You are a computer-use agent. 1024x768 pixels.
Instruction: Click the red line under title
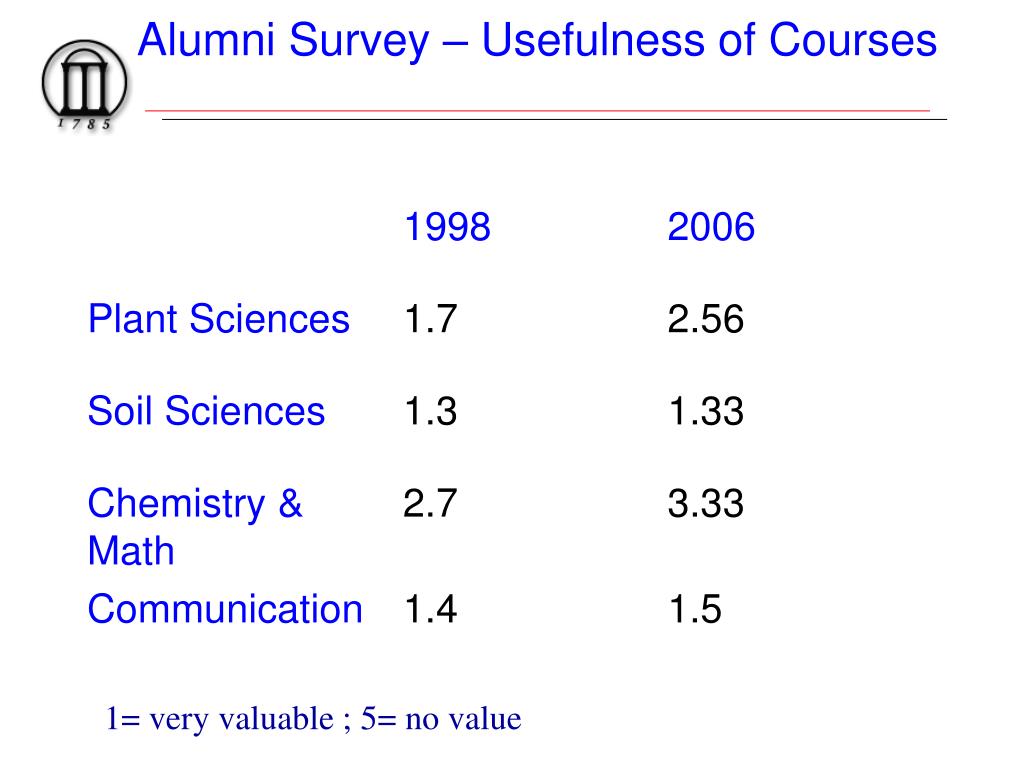pos(537,111)
